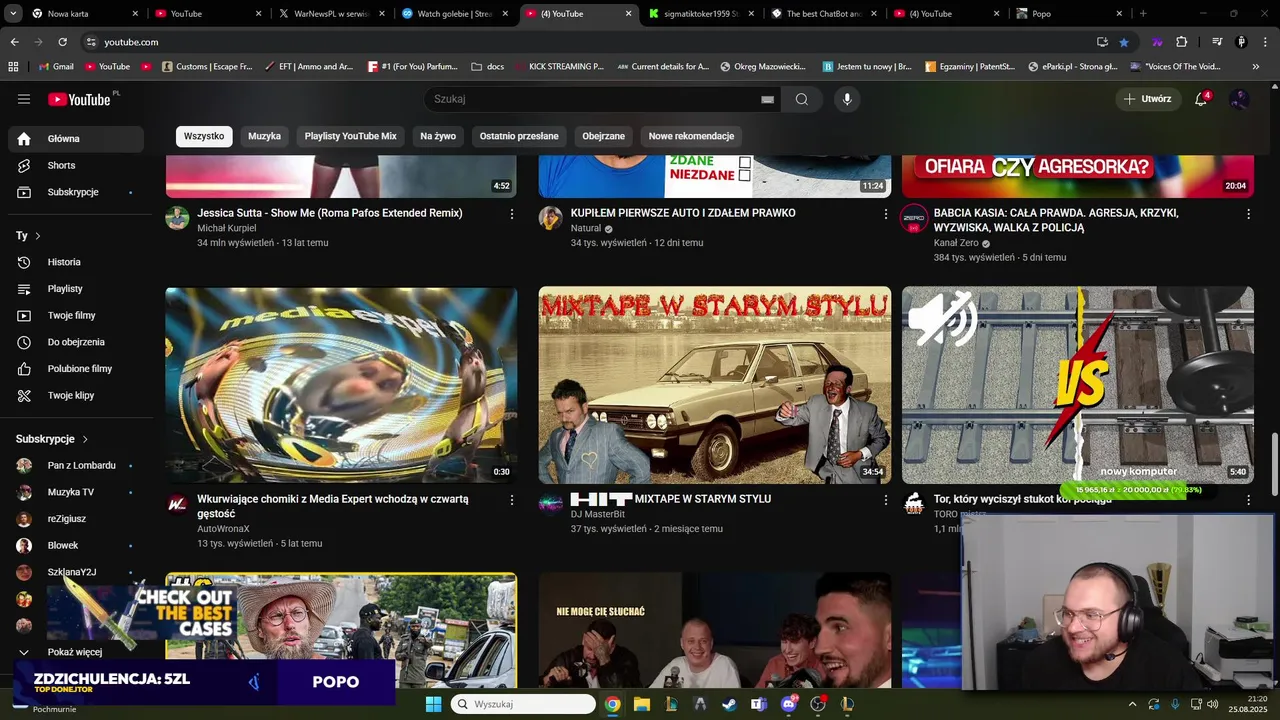Click the DJ MasterBit channel avatar
1280x720 pixels.
(x=551, y=504)
